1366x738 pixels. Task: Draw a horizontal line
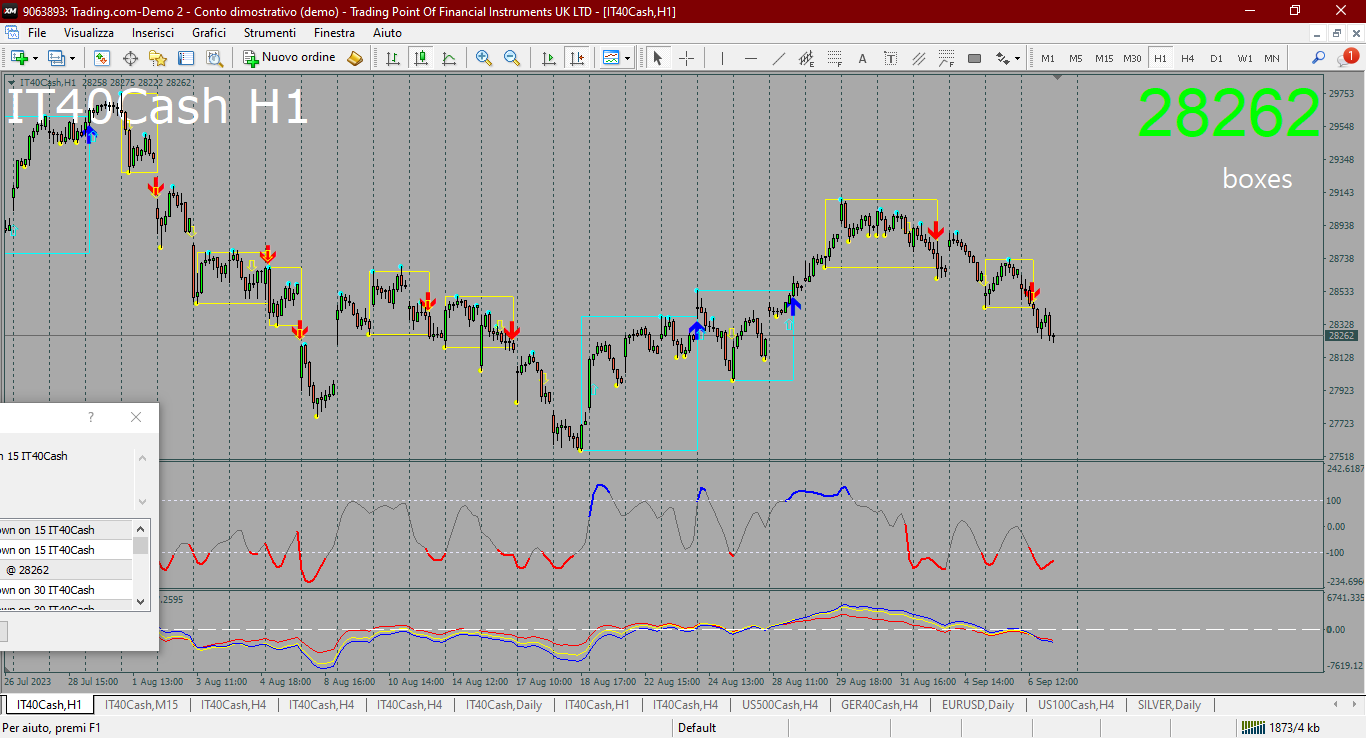click(x=750, y=58)
